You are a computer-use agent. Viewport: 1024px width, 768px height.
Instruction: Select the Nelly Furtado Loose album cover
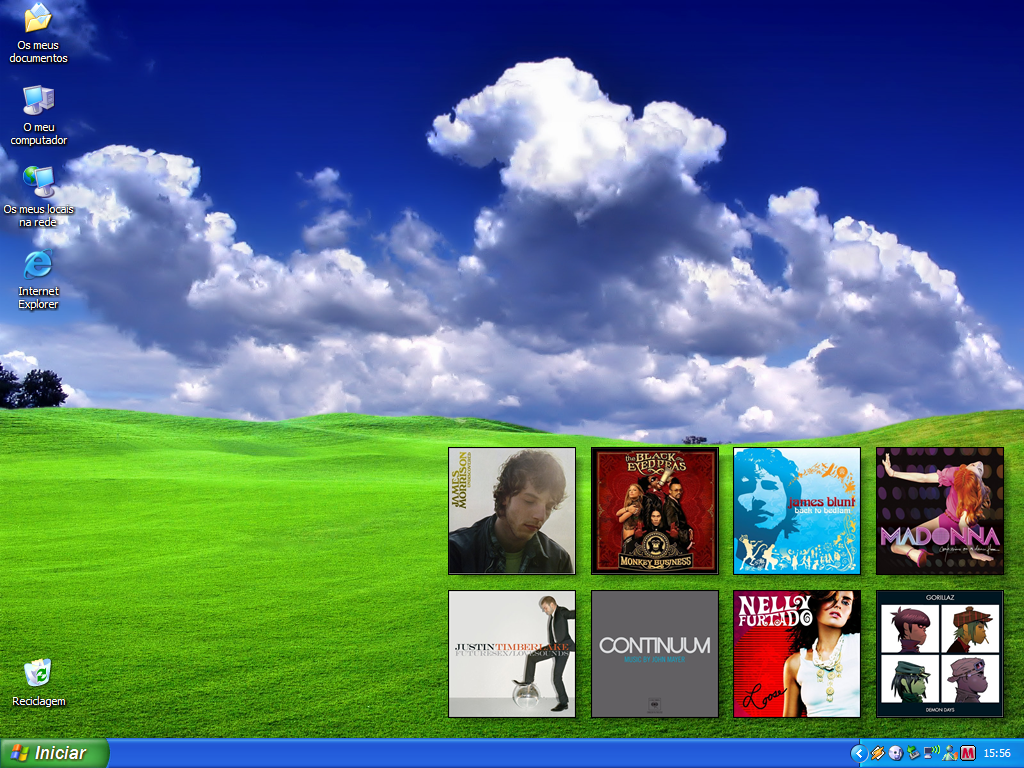[797, 654]
